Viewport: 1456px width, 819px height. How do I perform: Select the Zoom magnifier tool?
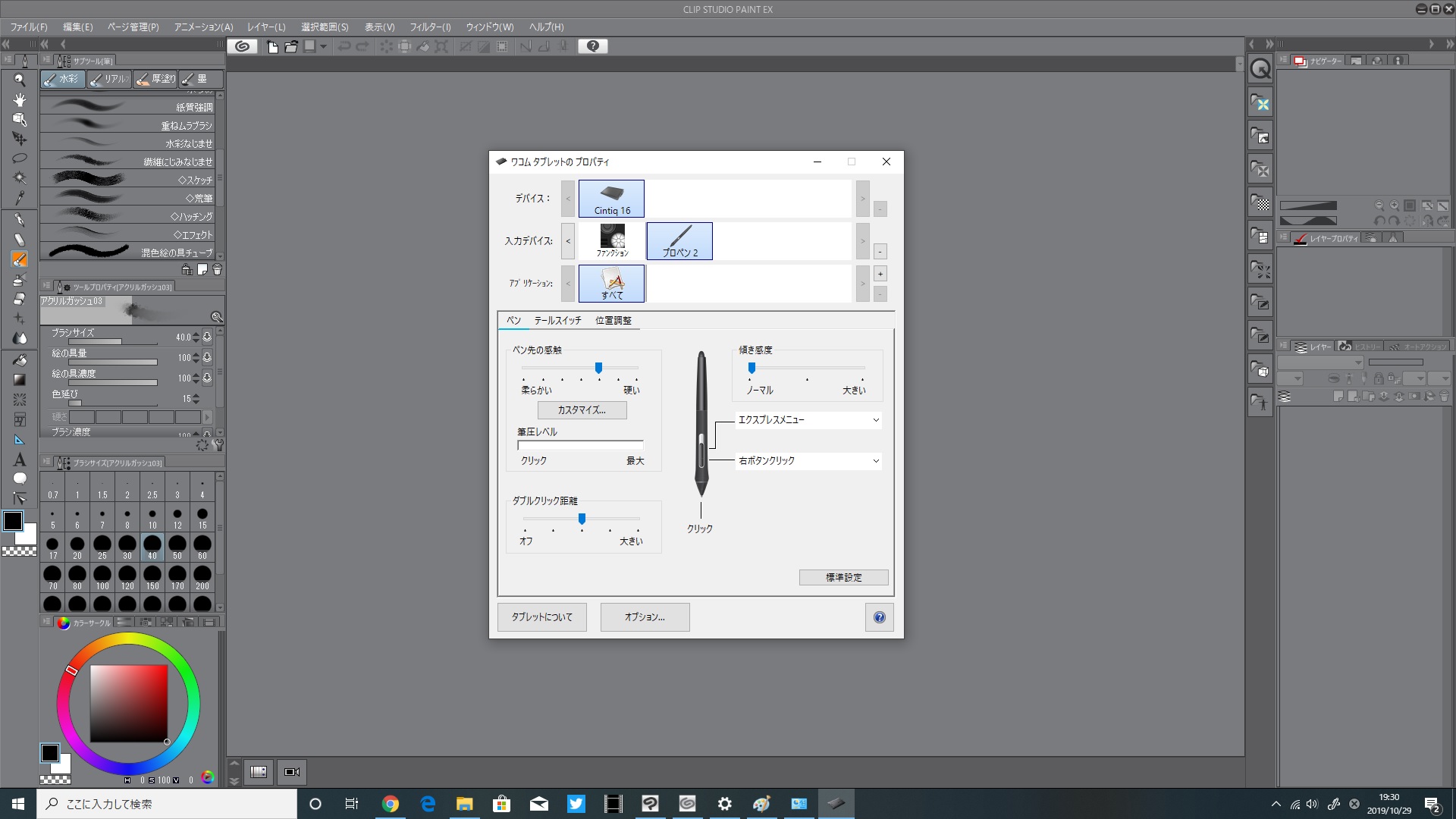click(20, 80)
